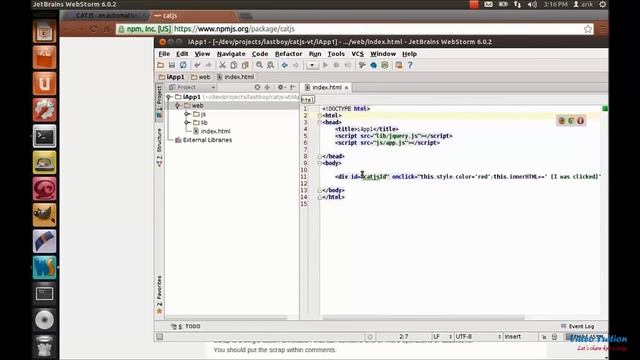Click the collapse all icon in Project panel
The width and height of the screenshot is (640, 360).
267,87
